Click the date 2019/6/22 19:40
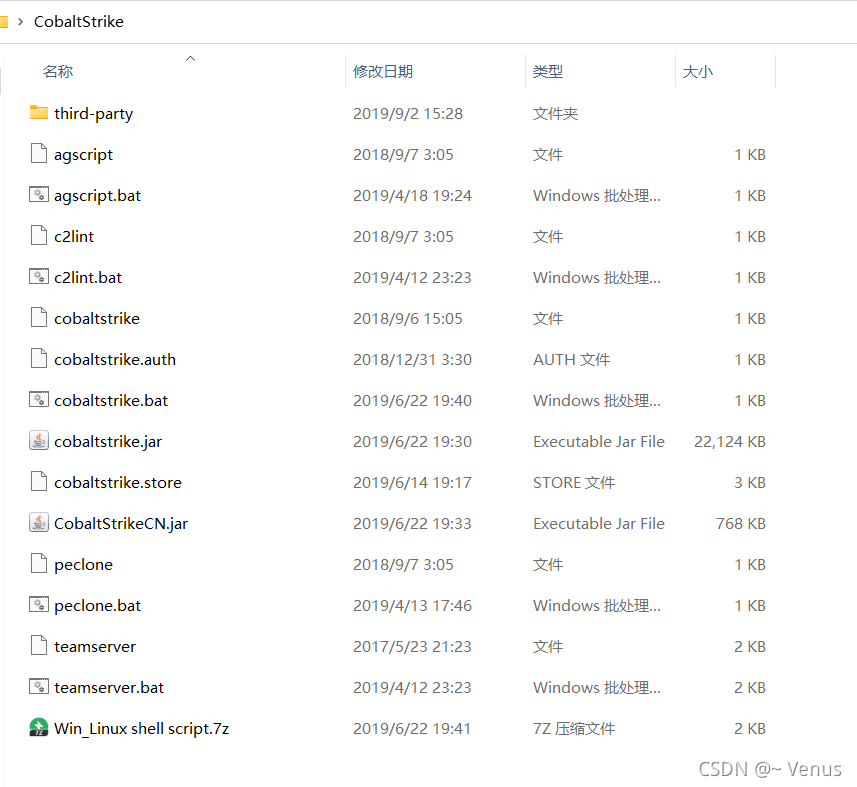Image resolution: width=857 pixels, height=787 pixels. point(412,401)
